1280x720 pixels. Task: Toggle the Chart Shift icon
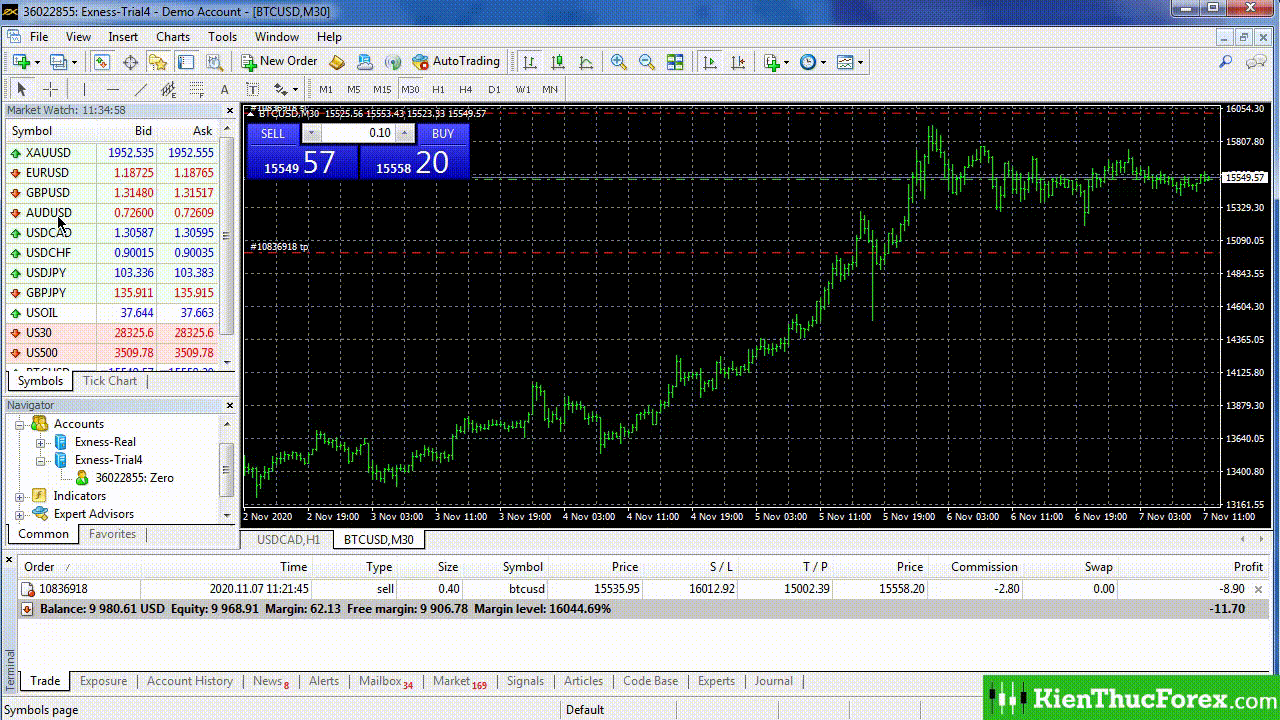[x=738, y=62]
